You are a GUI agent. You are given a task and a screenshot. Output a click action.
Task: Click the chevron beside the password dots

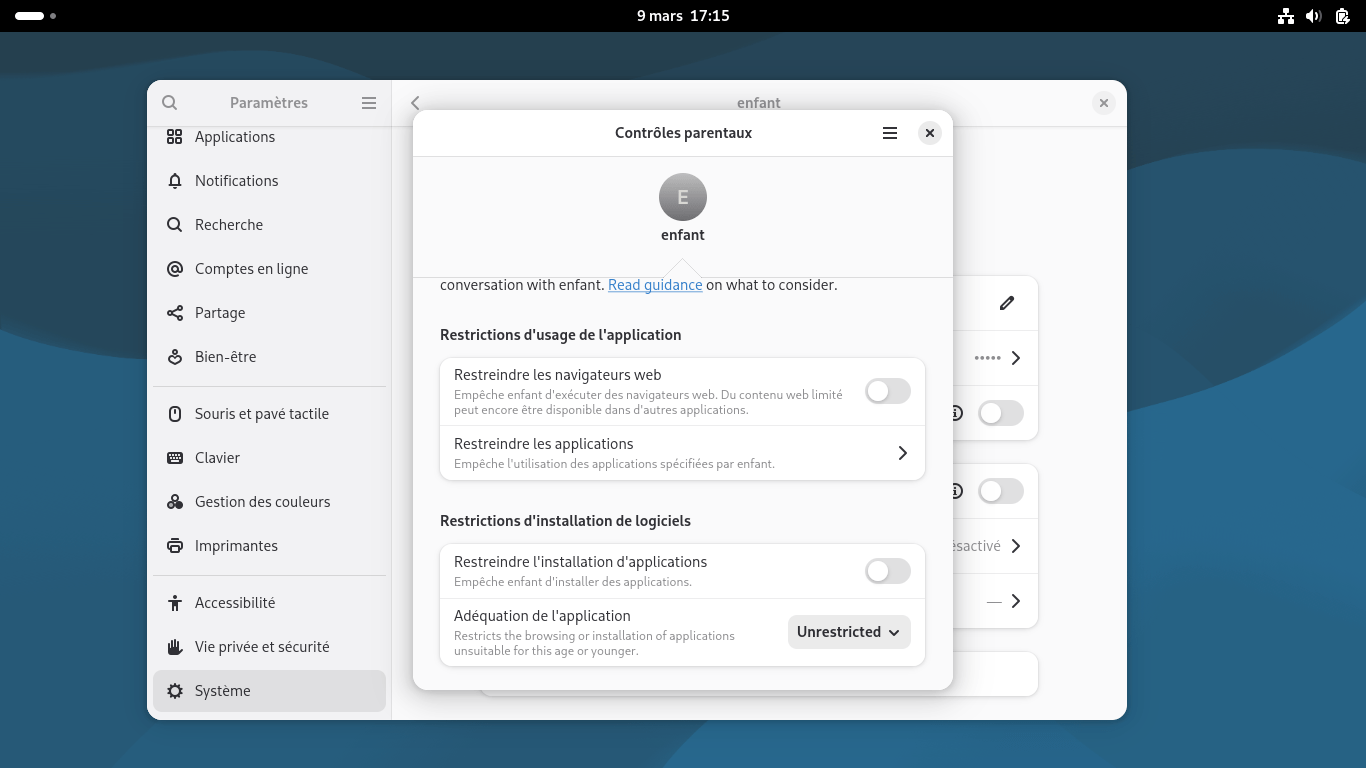[x=1016, y=358]
